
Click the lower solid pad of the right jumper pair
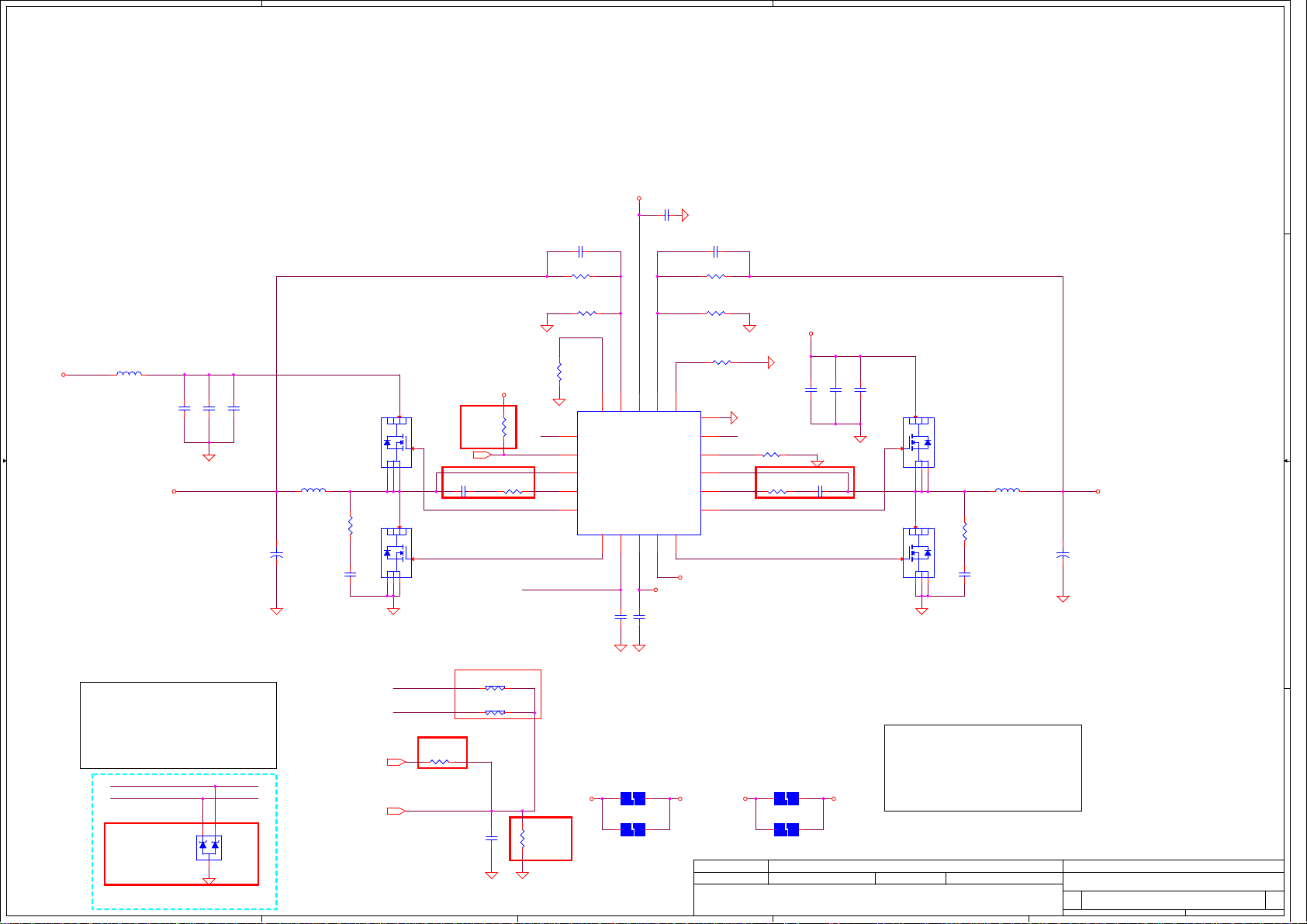point(787,829)
